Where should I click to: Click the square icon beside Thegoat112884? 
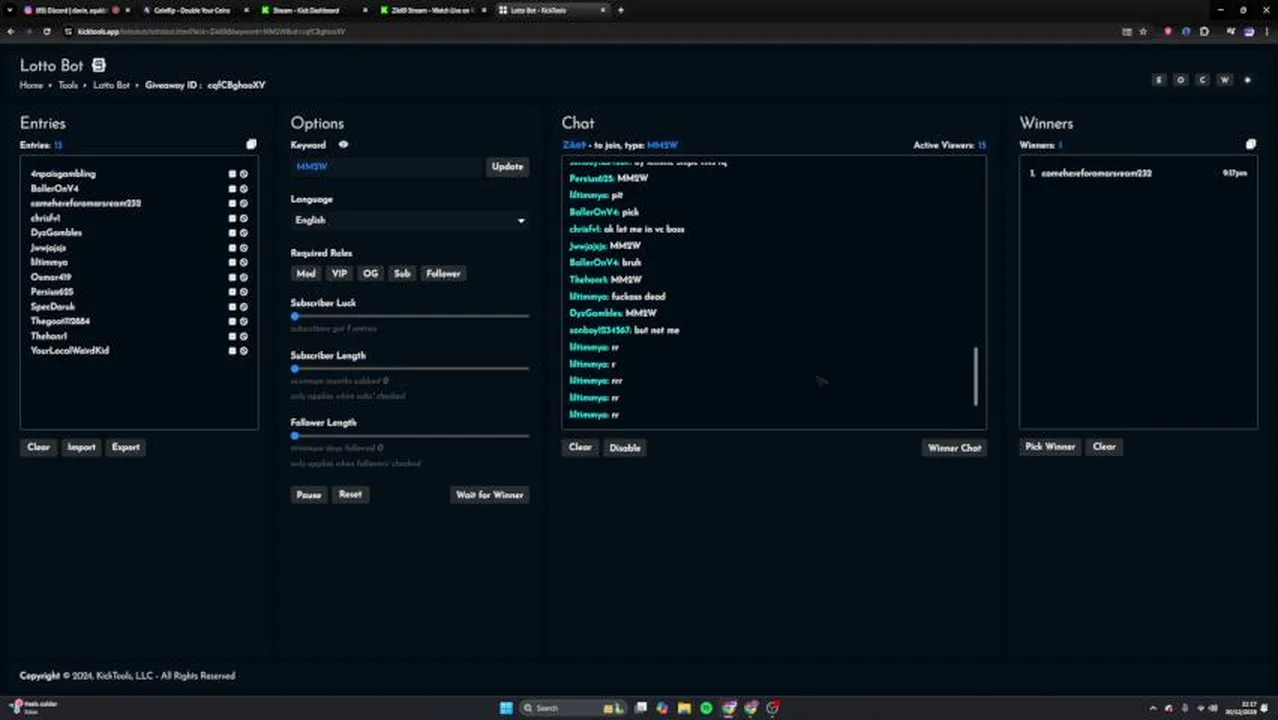coord(232,321)
